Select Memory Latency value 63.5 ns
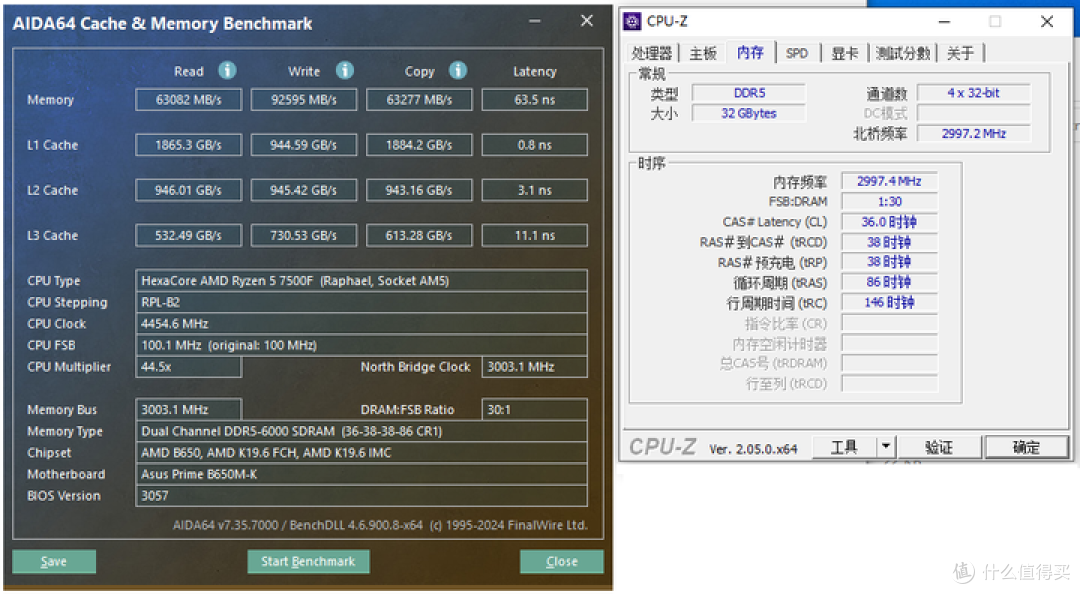The height and width of the screenshot is (594, 1080). 534,100
